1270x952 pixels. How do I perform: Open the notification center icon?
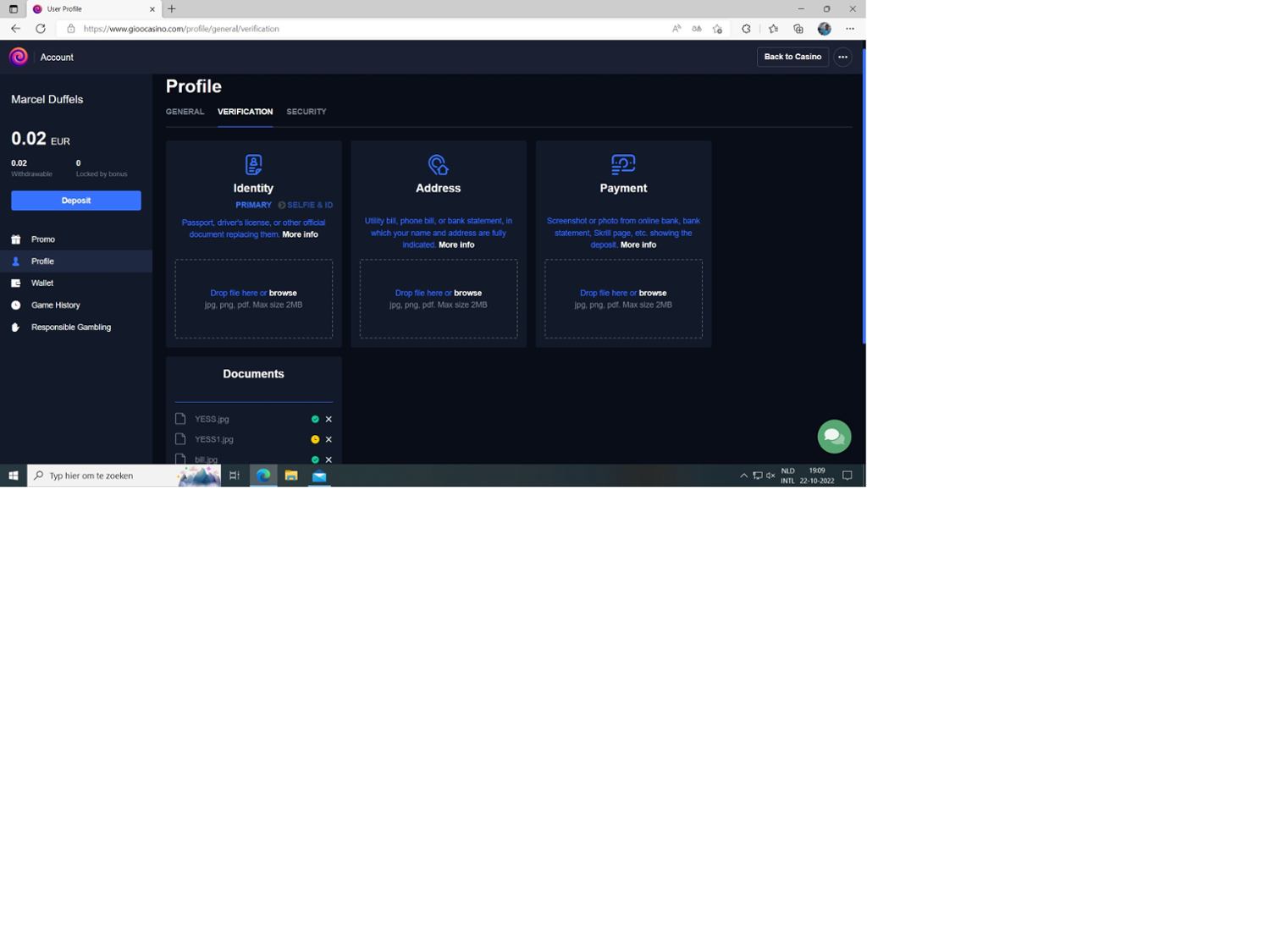point(848,476)
